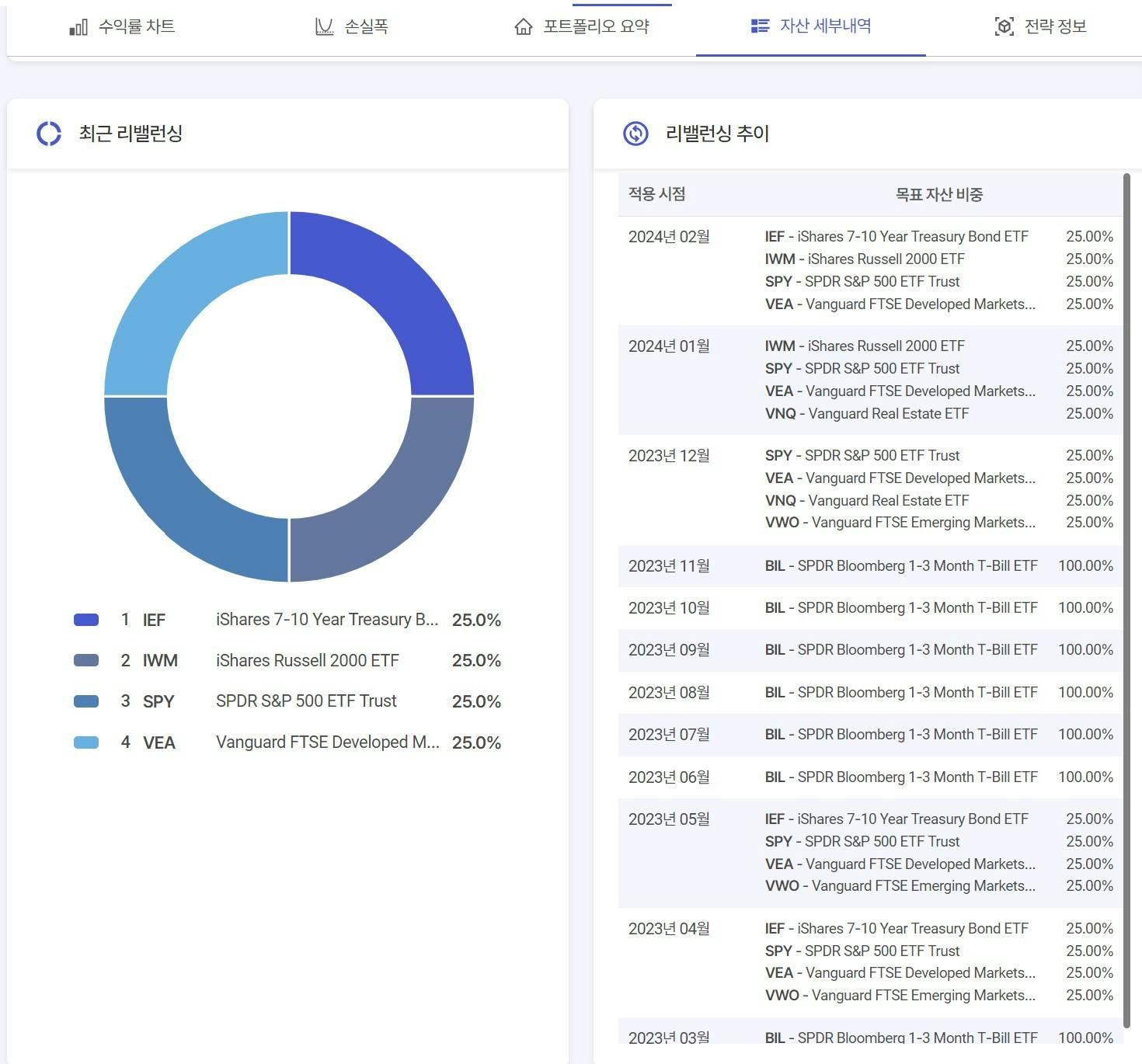This screenshot has height=1064, width=1142.
Task: Select the 2023년 08월 row
Action: point(871,693)
